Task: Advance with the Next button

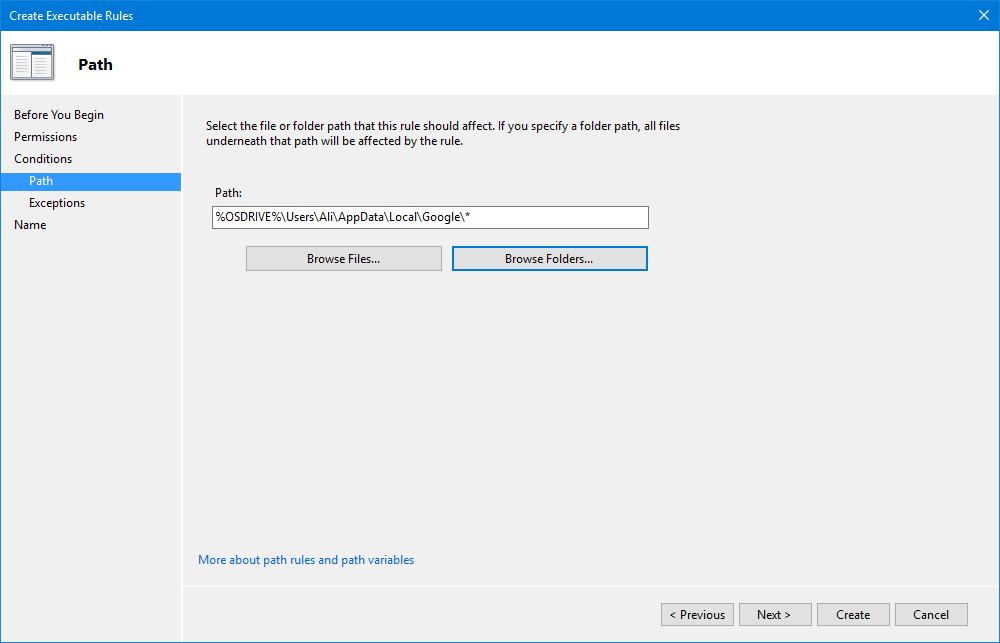Action: click(774, 615)
